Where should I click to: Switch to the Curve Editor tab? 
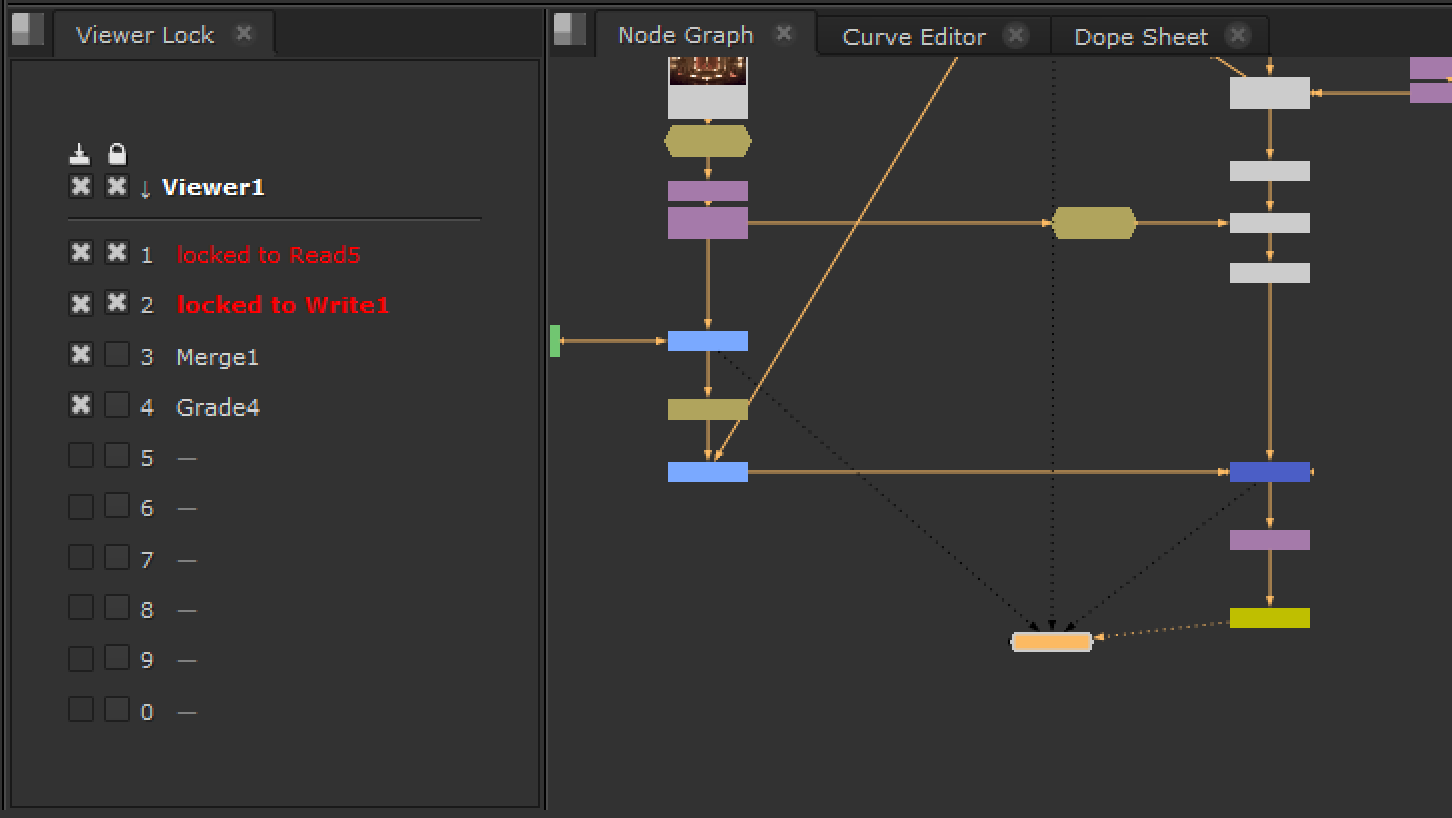(x=914, y=37)
